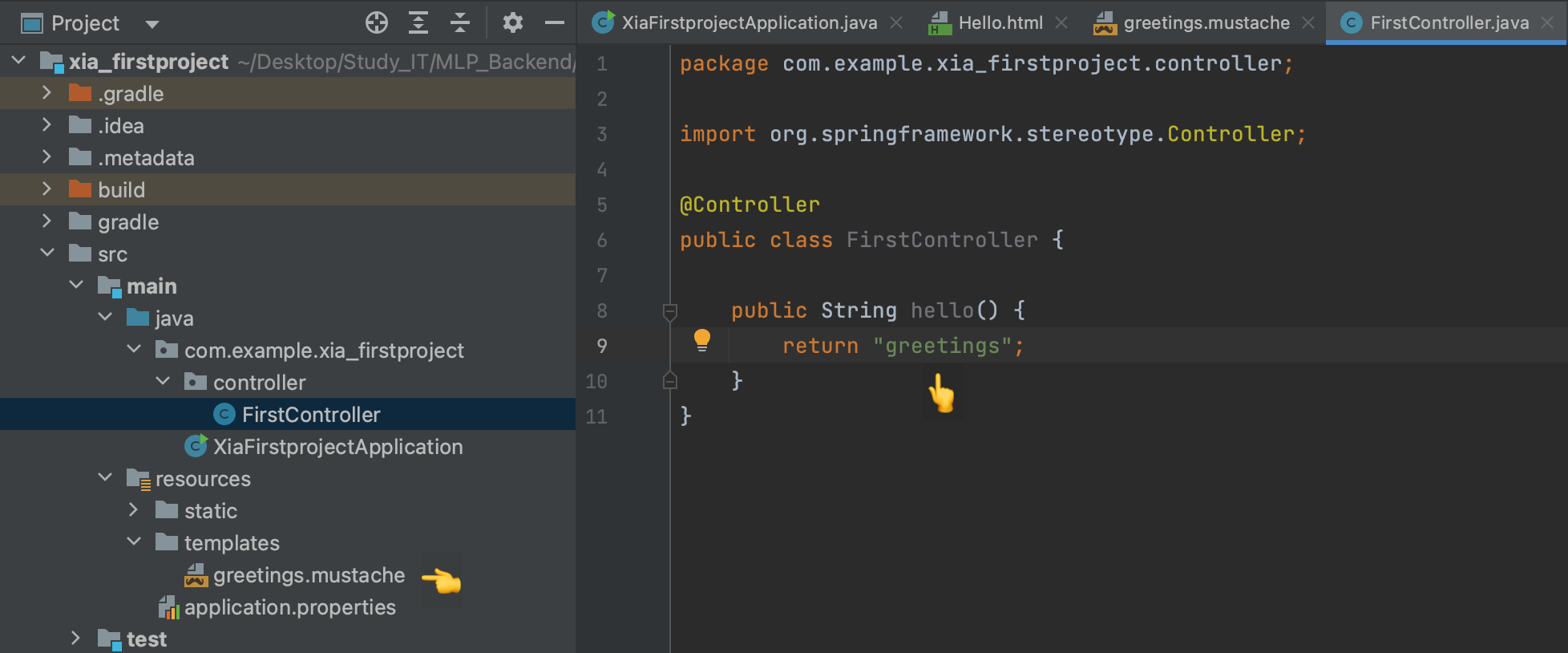Collapse the main folder
1568x653 pixels.
click(76, 285)
